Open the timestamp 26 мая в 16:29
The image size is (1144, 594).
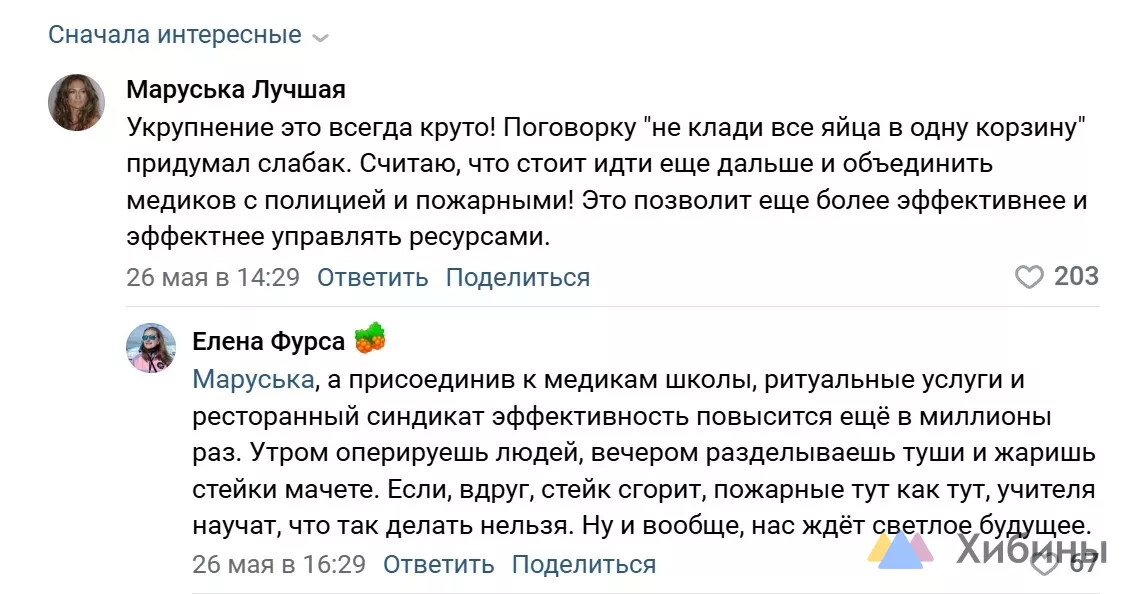pos(279,564)
